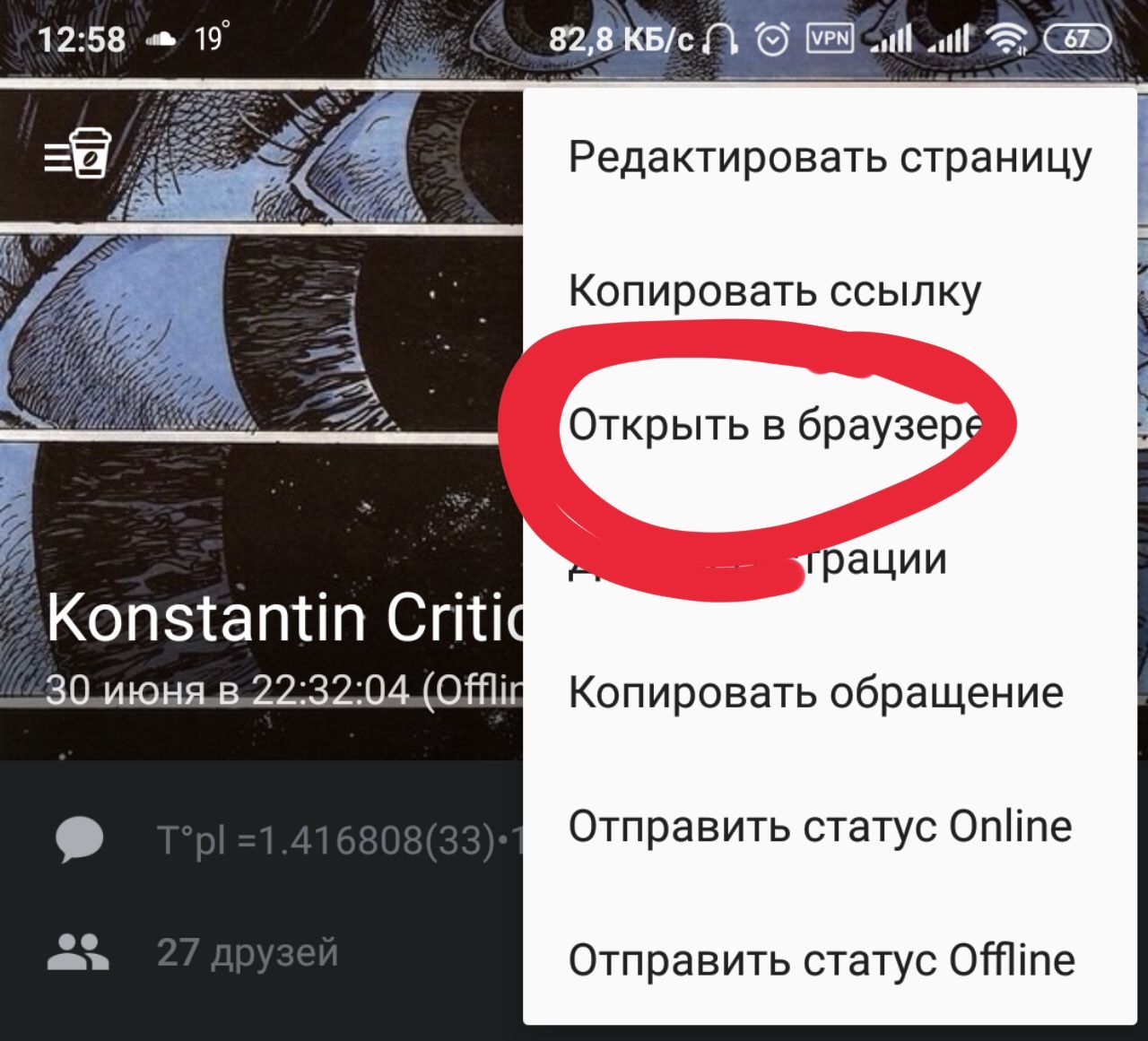Image resolution: width=1148 pixels, height=1041 pixels.
Task: Tap the battery level indicator
Action: tap(1078, 39)
